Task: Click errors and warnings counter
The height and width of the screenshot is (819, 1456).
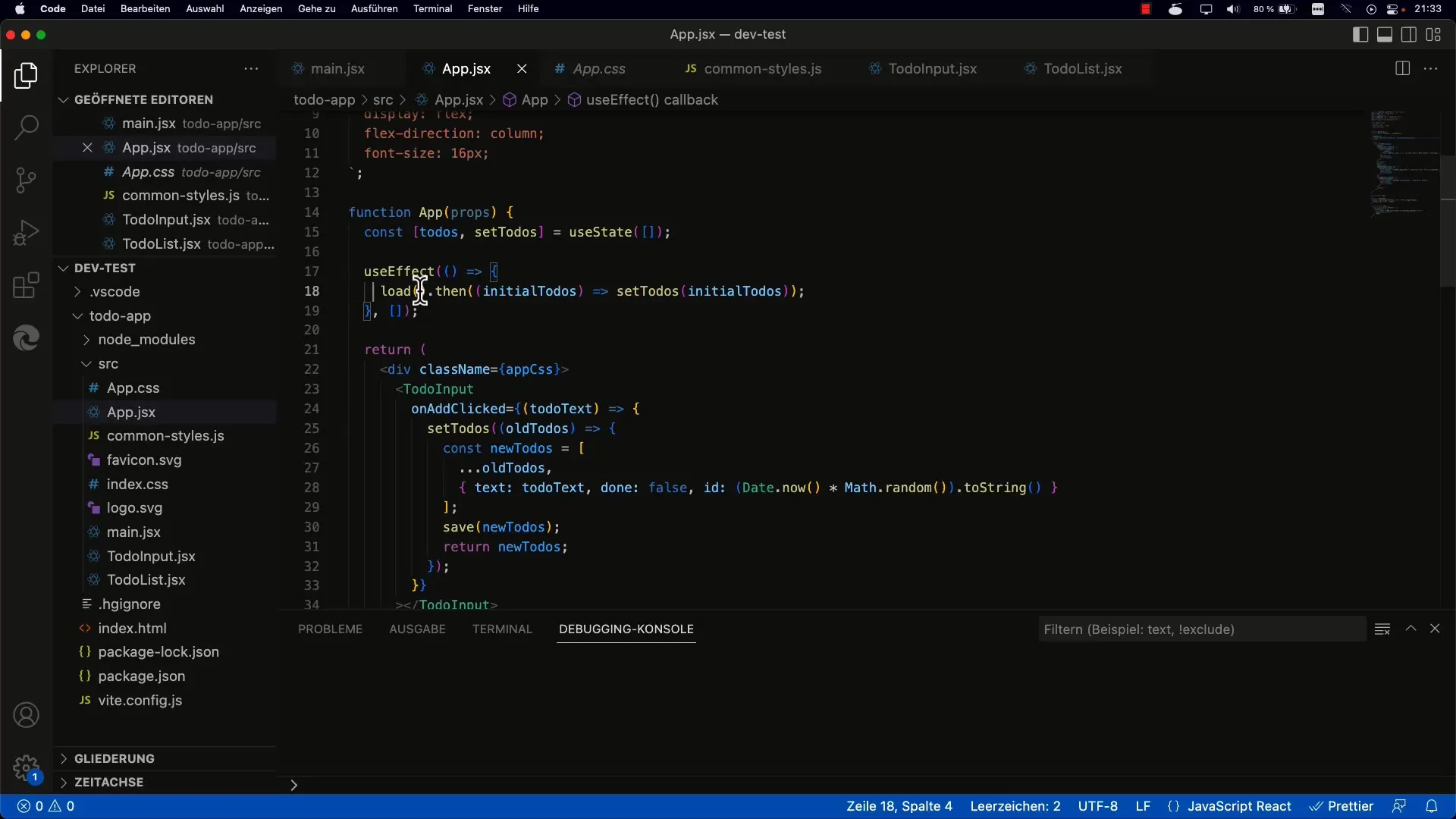Action: 45,806
